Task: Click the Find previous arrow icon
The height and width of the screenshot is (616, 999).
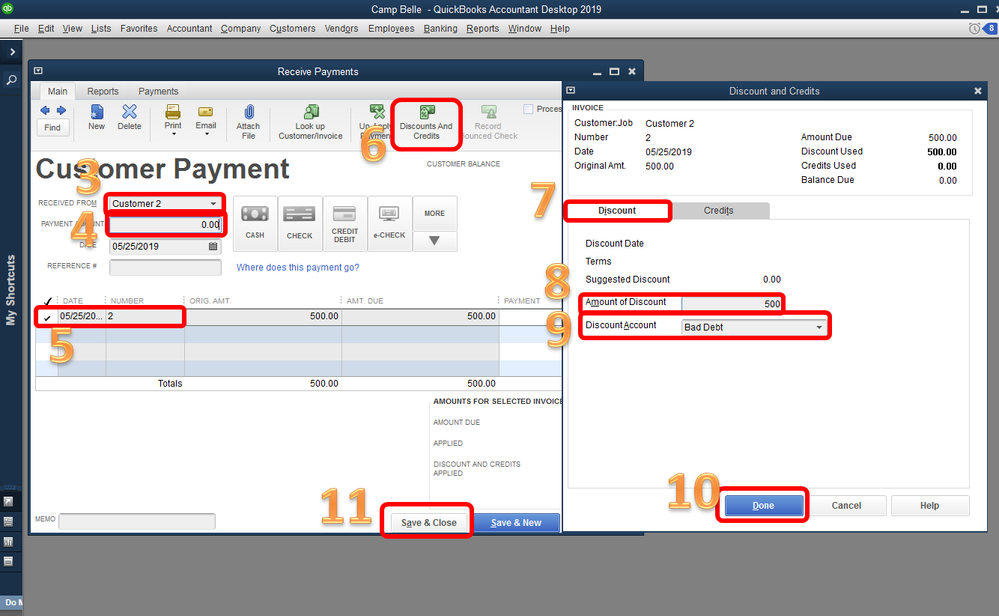Action: pyautogui.click(x=45, y=111)
